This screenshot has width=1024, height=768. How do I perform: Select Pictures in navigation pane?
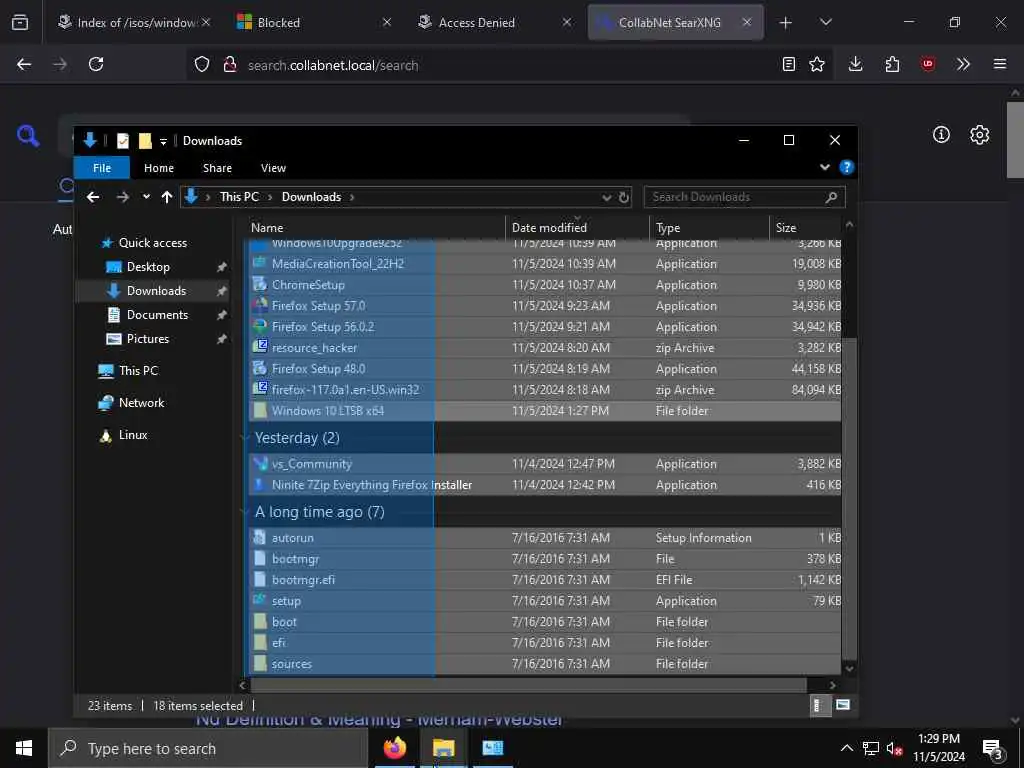tap(148, 338)
